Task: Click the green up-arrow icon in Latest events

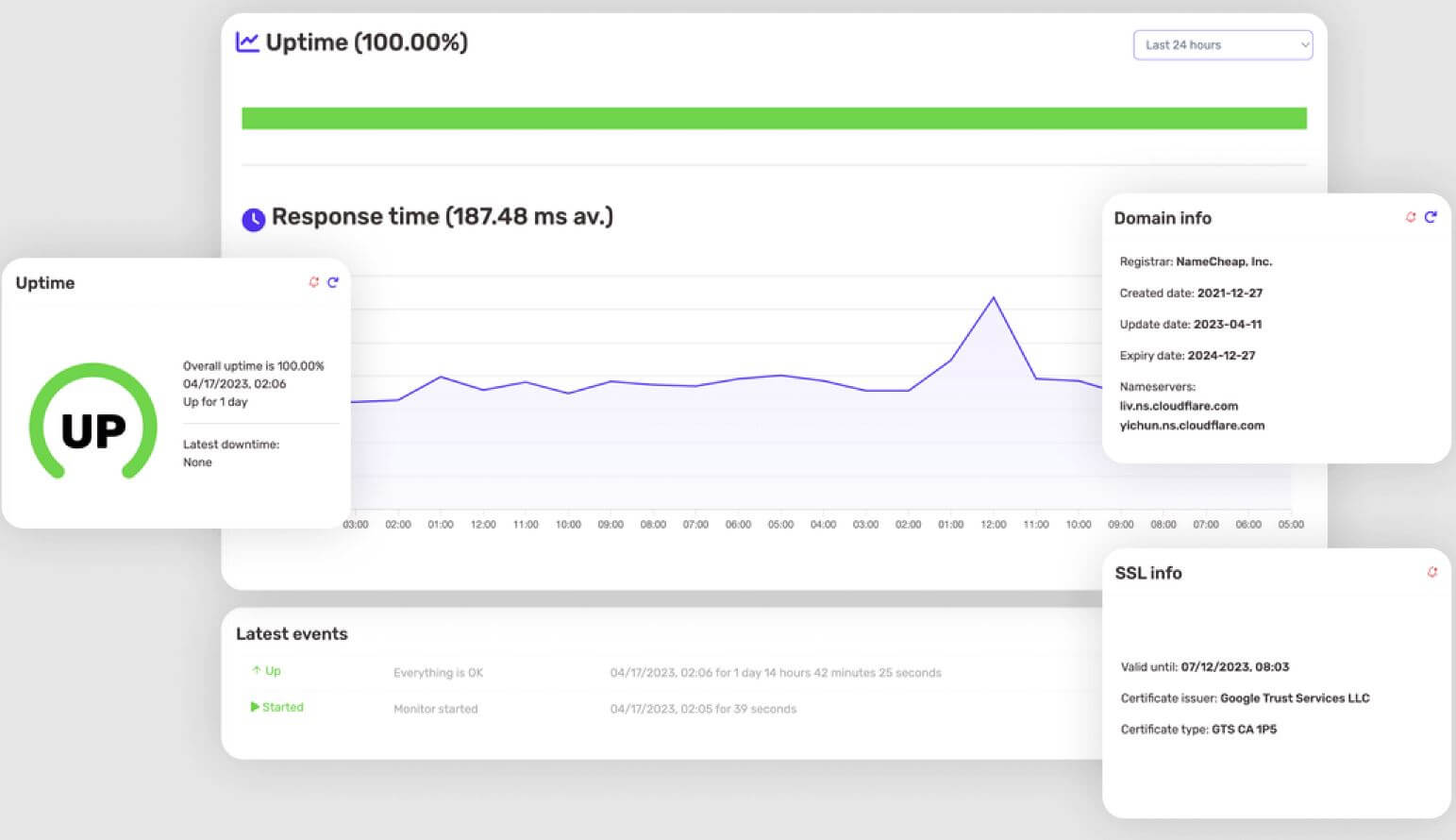Action: (x=256, y=670)
